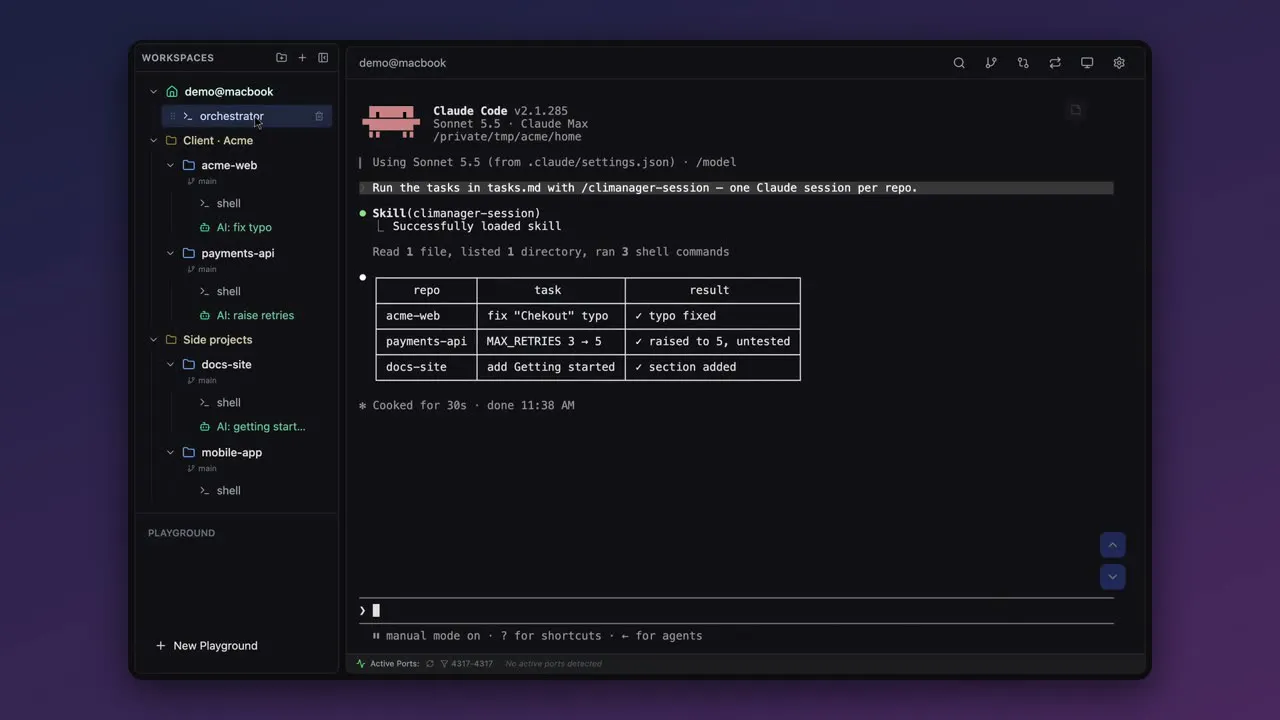Open the shell under payments-api
The width and height of the screenshot is (1280, 720).
[228, 291]
